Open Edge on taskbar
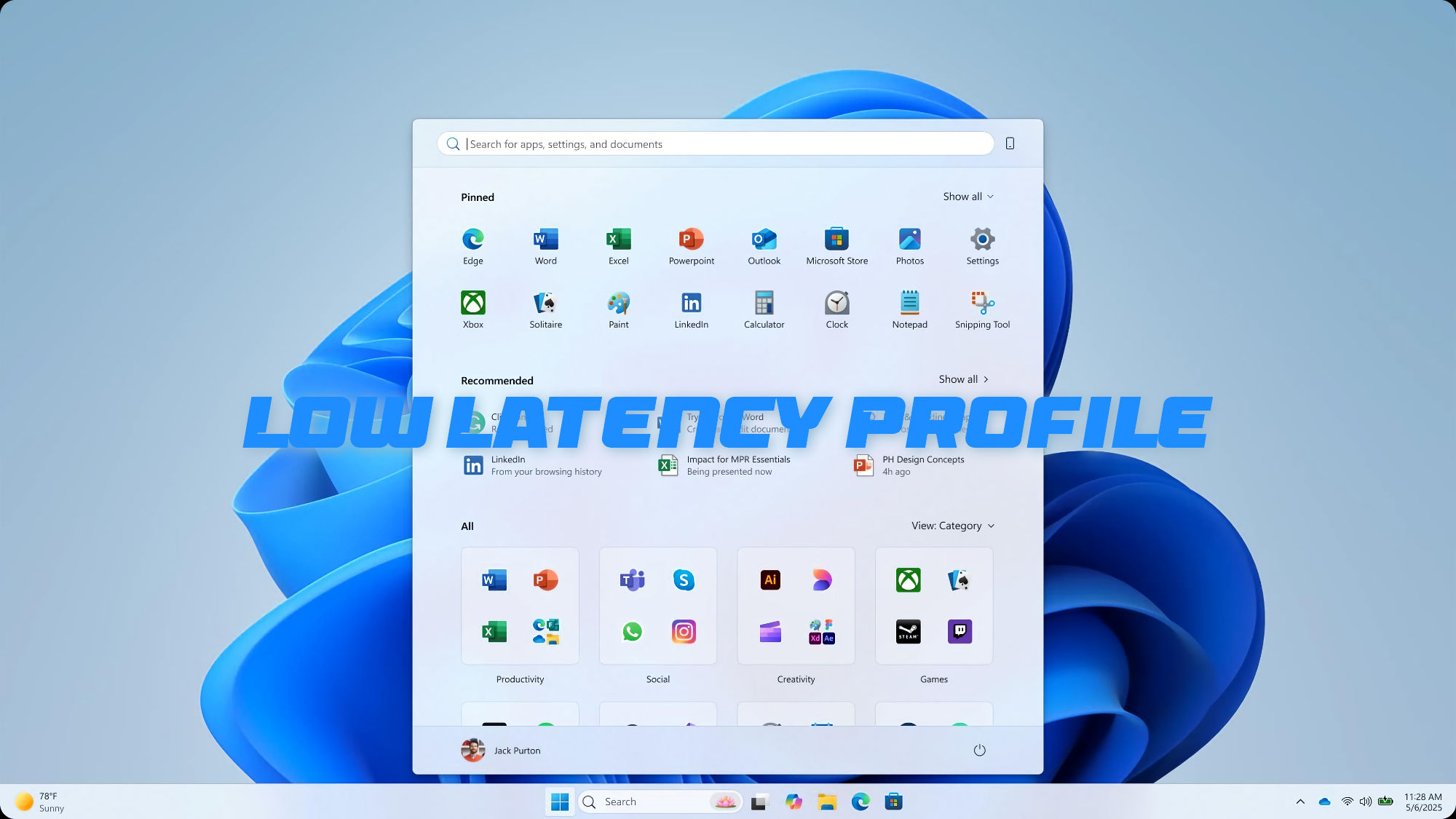Screen dimensions: 1456x819 click(860, 802)
